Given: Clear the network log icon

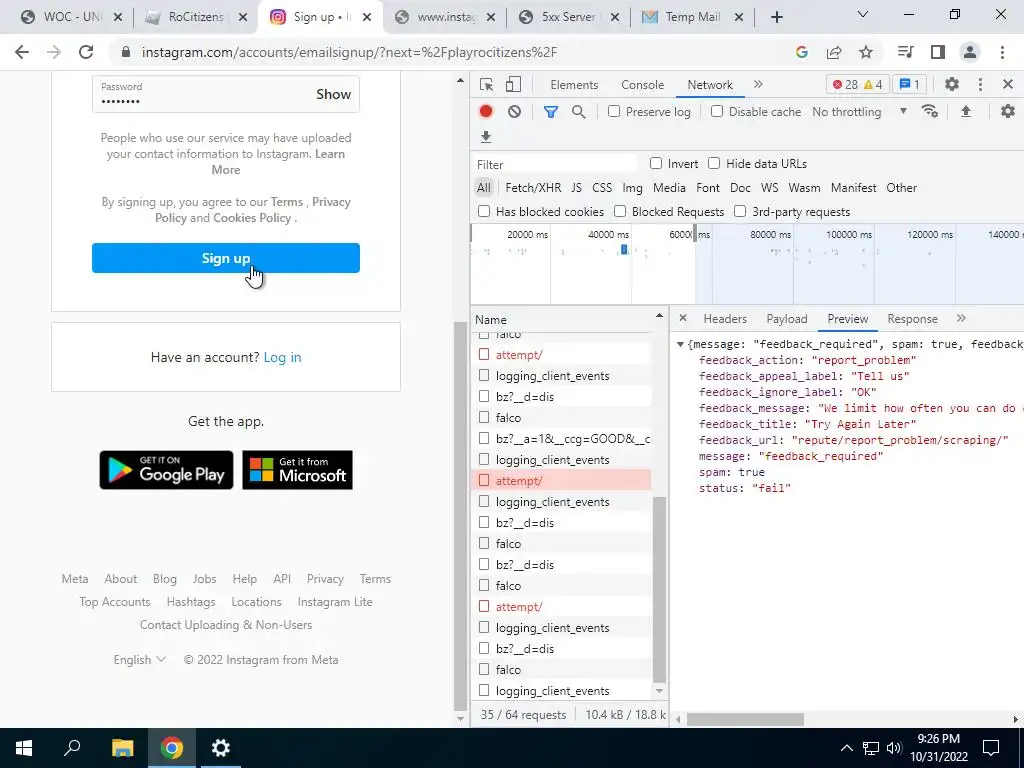Looking at the screenshot, I should click(x=515, y=112).
